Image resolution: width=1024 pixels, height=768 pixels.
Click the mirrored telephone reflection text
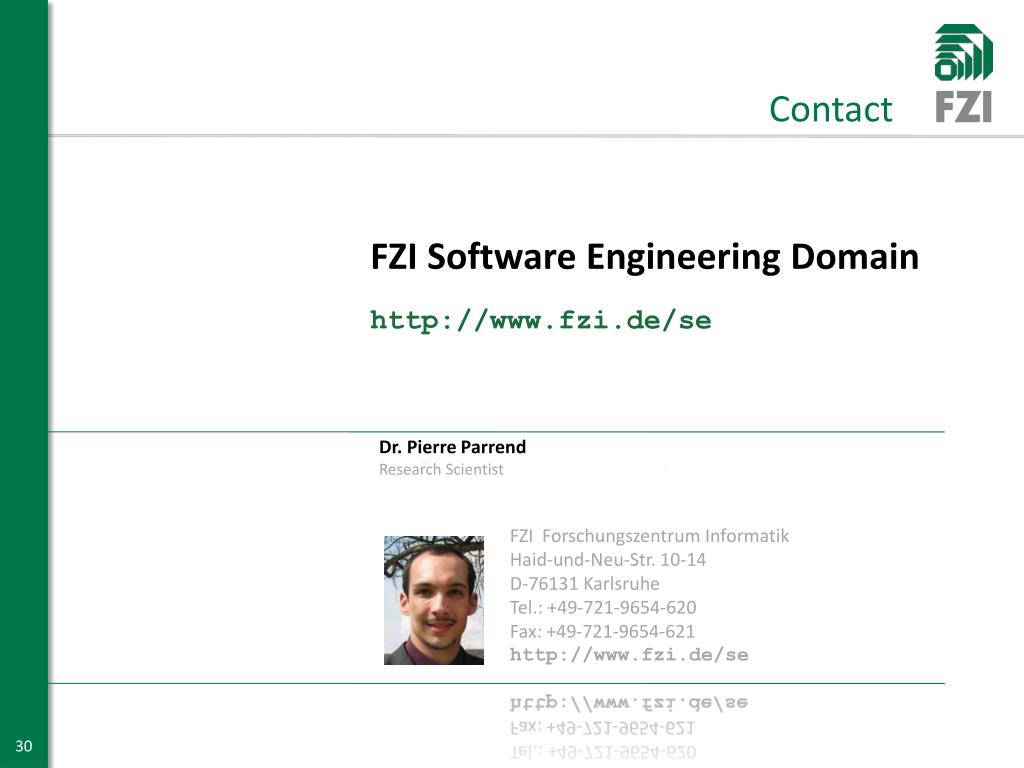[603, 750]
